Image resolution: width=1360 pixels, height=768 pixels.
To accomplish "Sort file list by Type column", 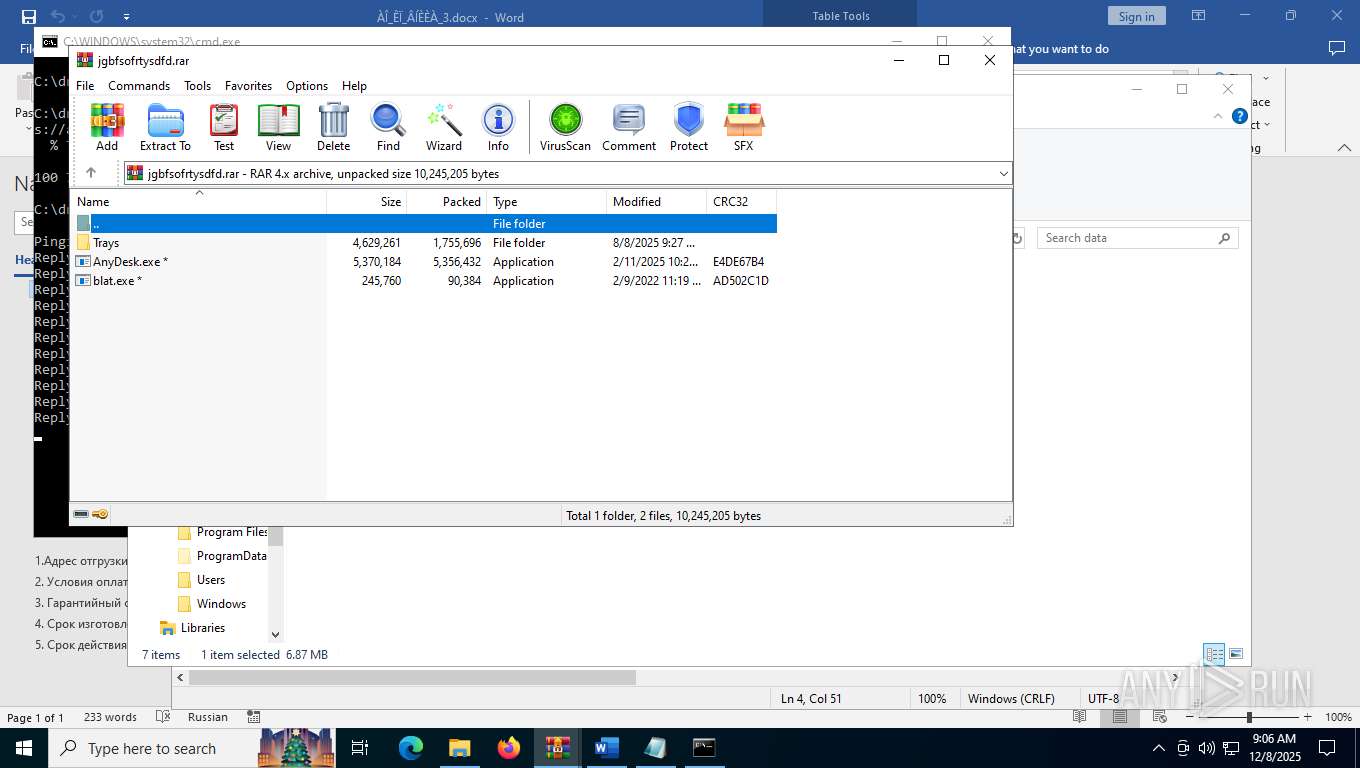I will (x=547, y=201).
